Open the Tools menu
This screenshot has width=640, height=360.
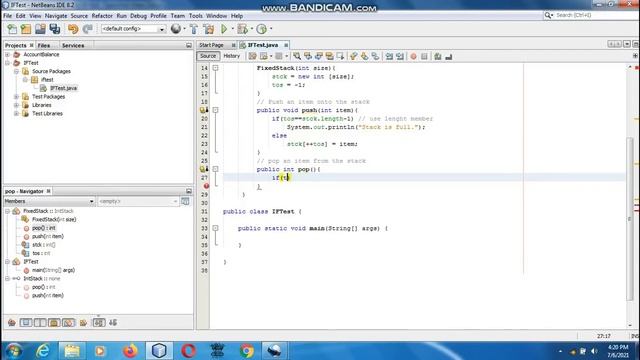(x=196, y=16)
